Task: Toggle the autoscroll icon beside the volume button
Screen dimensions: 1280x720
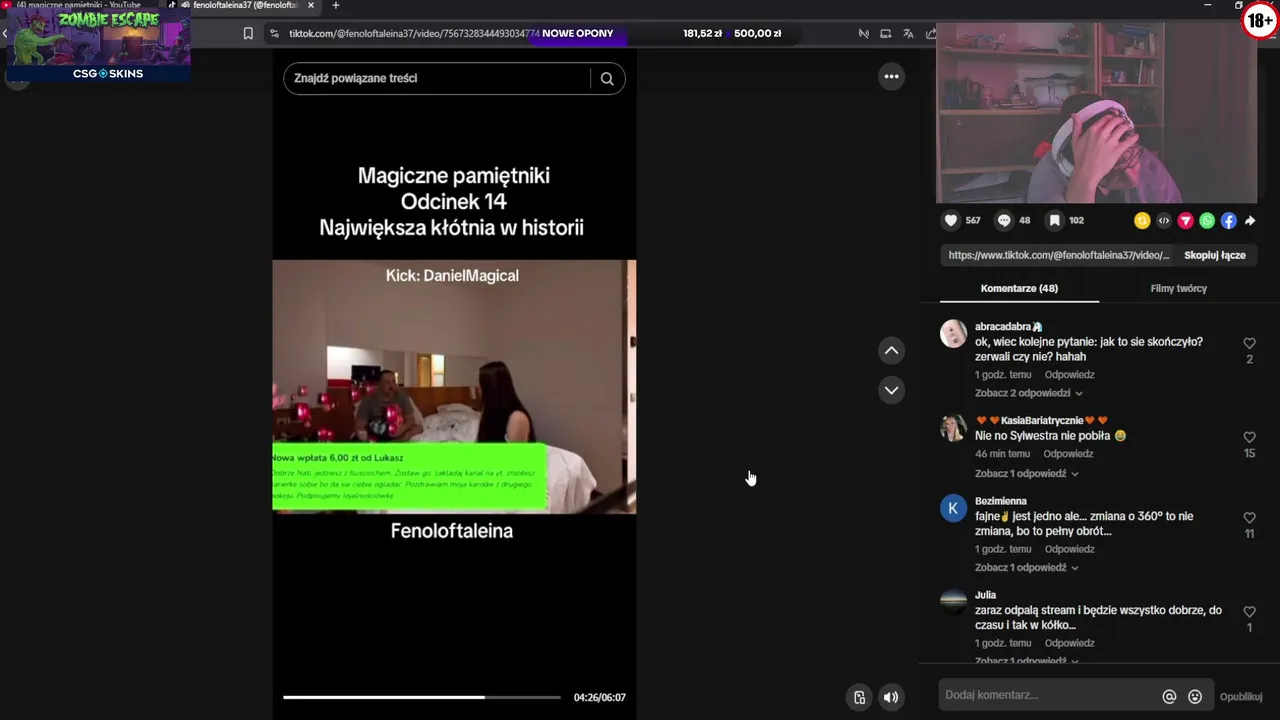Action: (x=859, y=697)
